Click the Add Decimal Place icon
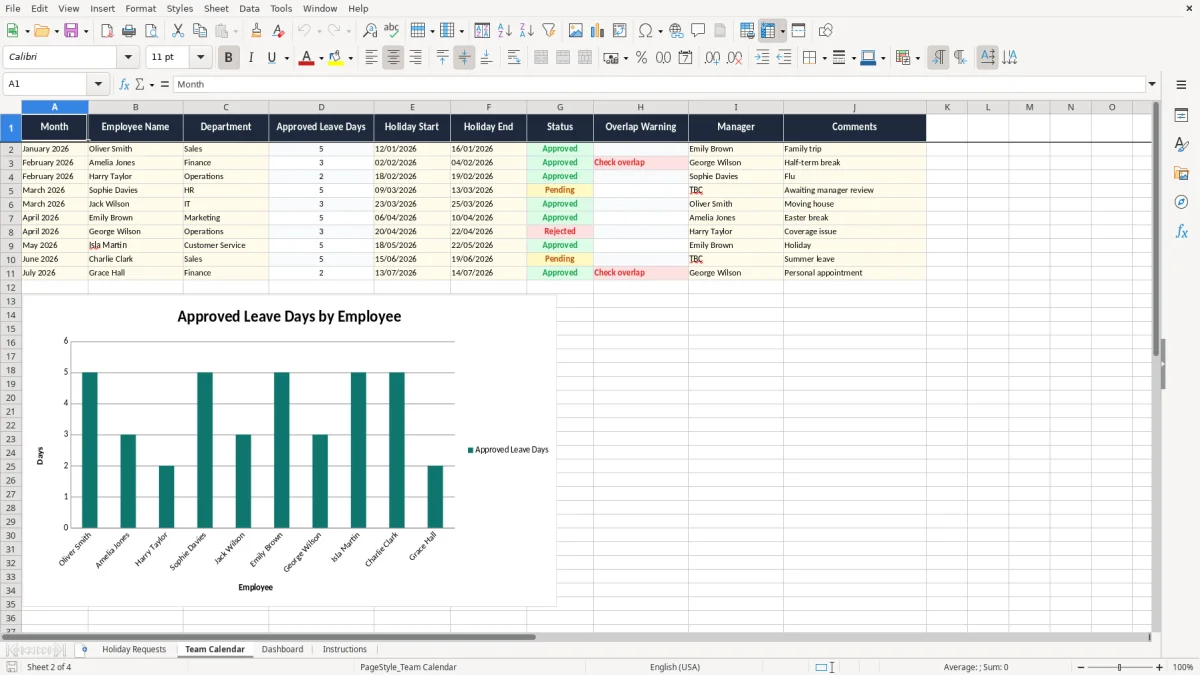 (x=713, y=58)
